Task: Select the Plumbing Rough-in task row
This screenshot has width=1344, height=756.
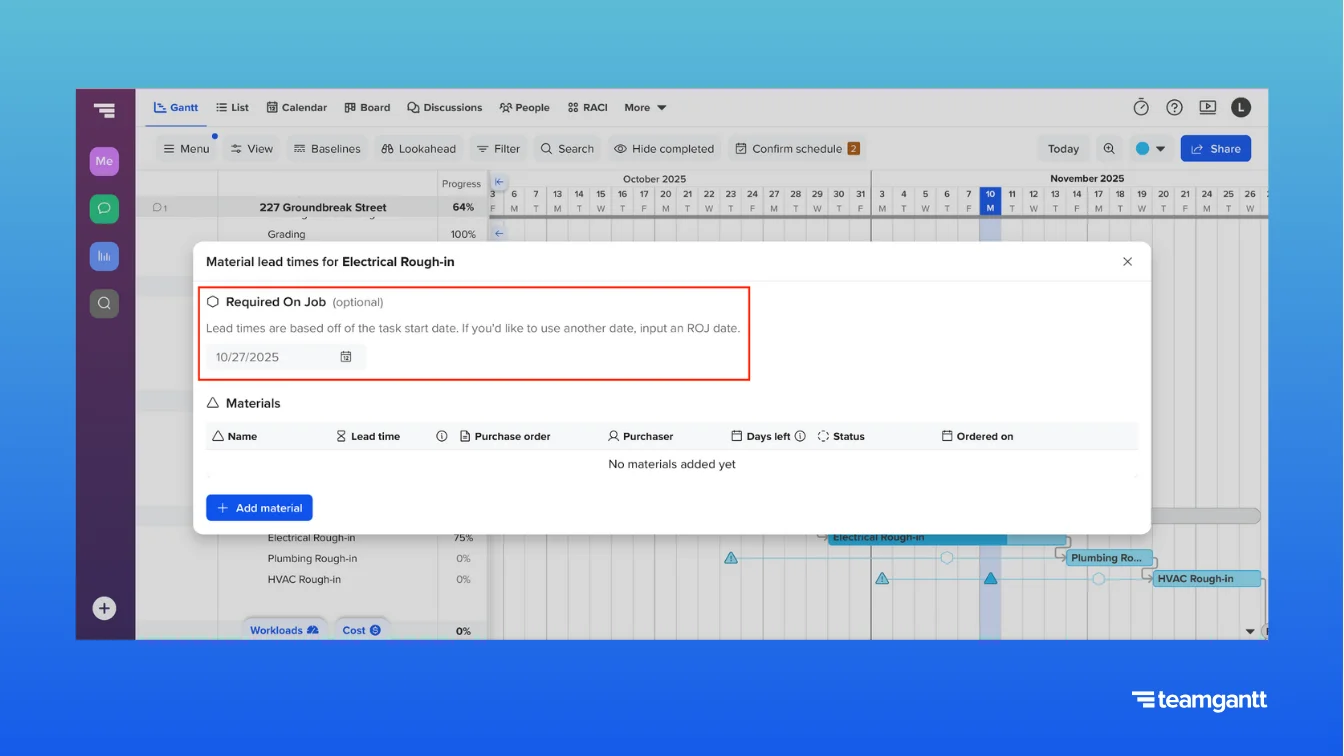Action: 312,559
